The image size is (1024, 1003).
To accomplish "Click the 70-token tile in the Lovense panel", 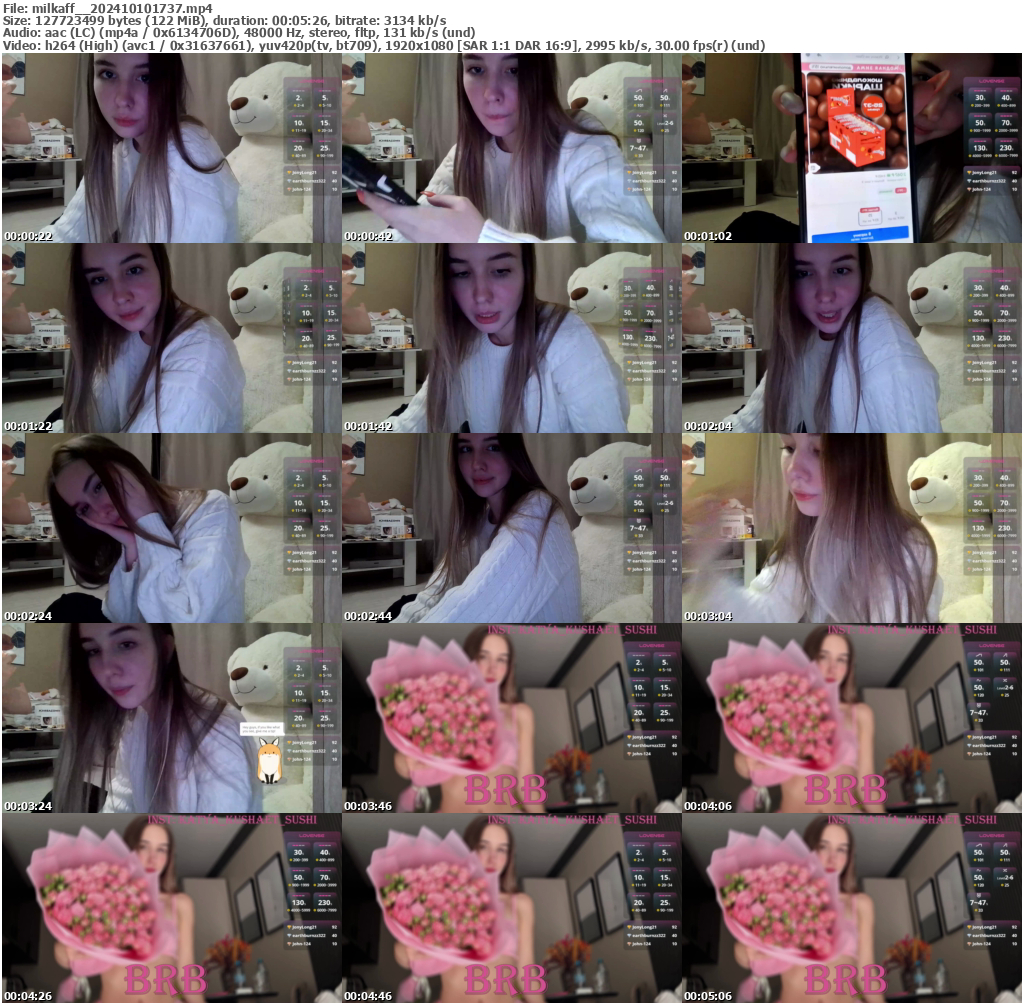I will click(x=1005, y=122).
